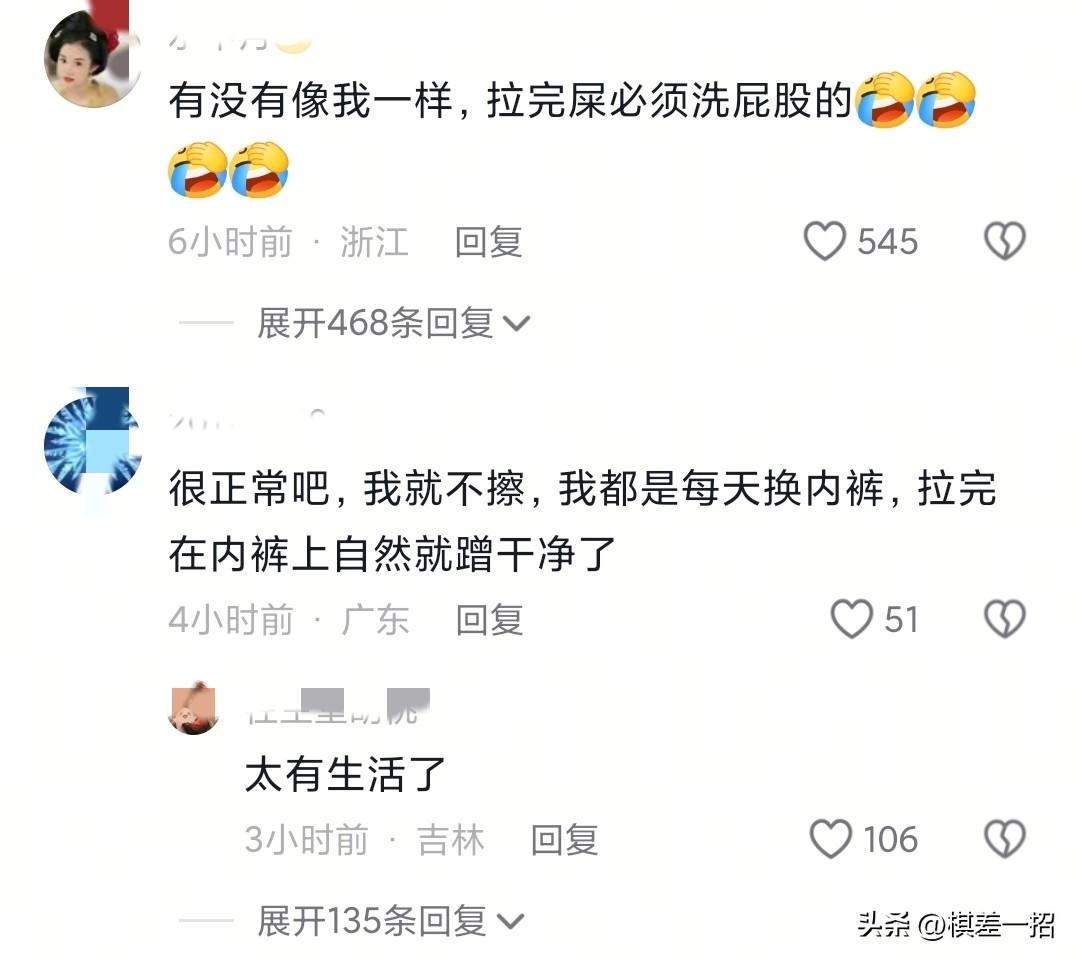Image resolution: width=1080 pixels, height=963 pixels.
Task: Select comment text 很正常吧，我就不擦
Action: pos(346,489)
